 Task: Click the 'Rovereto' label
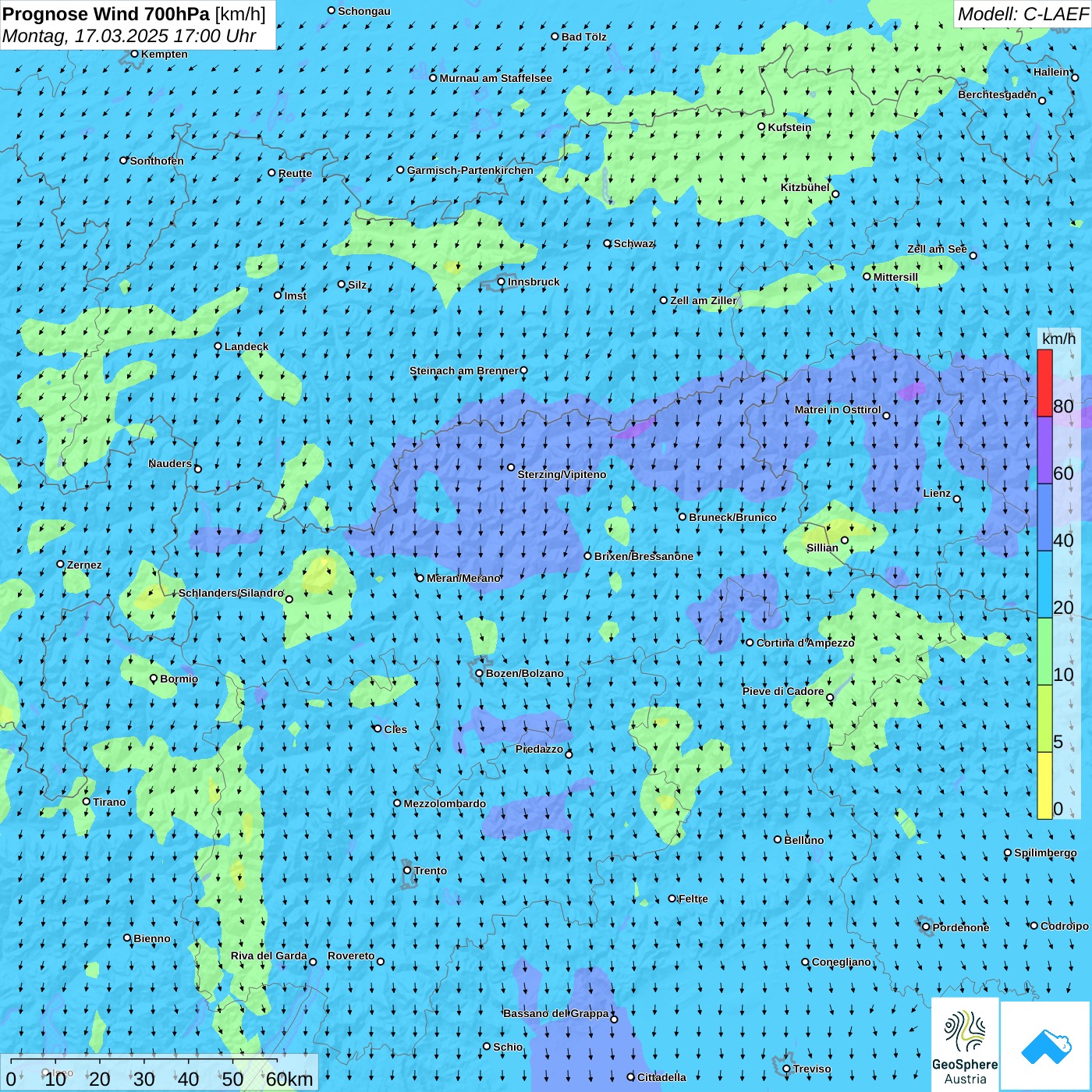[x=351, y=955]
